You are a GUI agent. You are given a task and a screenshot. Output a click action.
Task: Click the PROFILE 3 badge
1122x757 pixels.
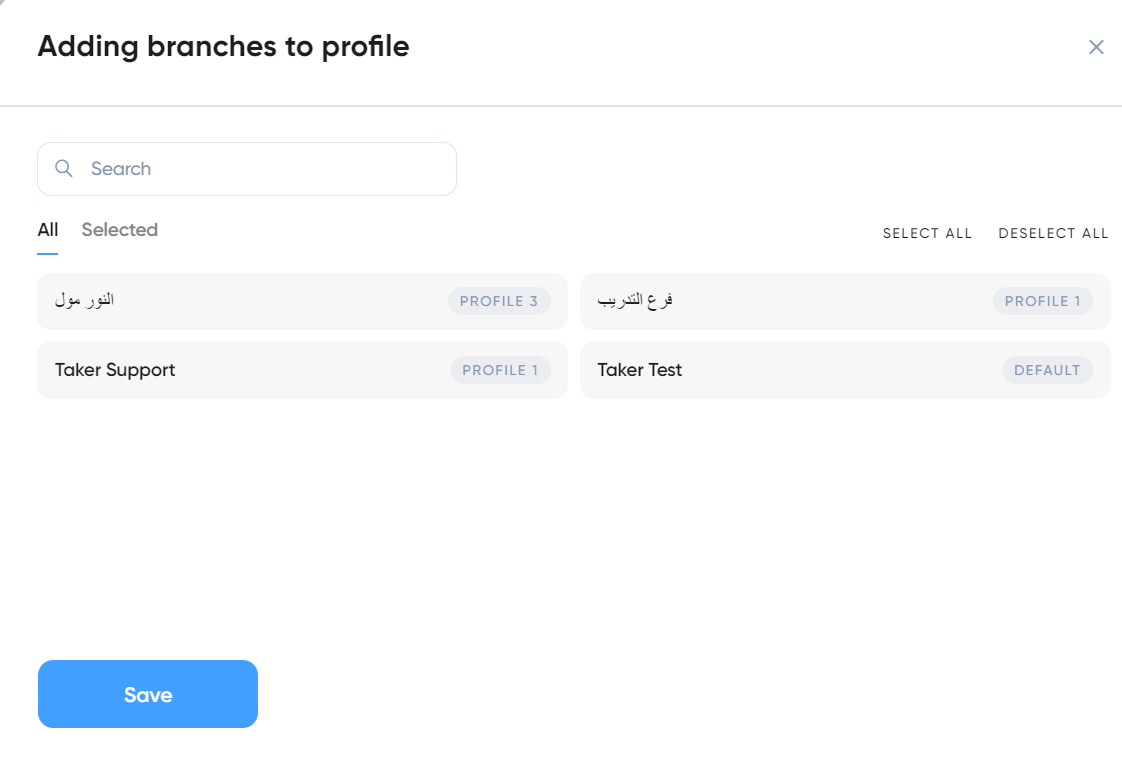pos(499,301)
